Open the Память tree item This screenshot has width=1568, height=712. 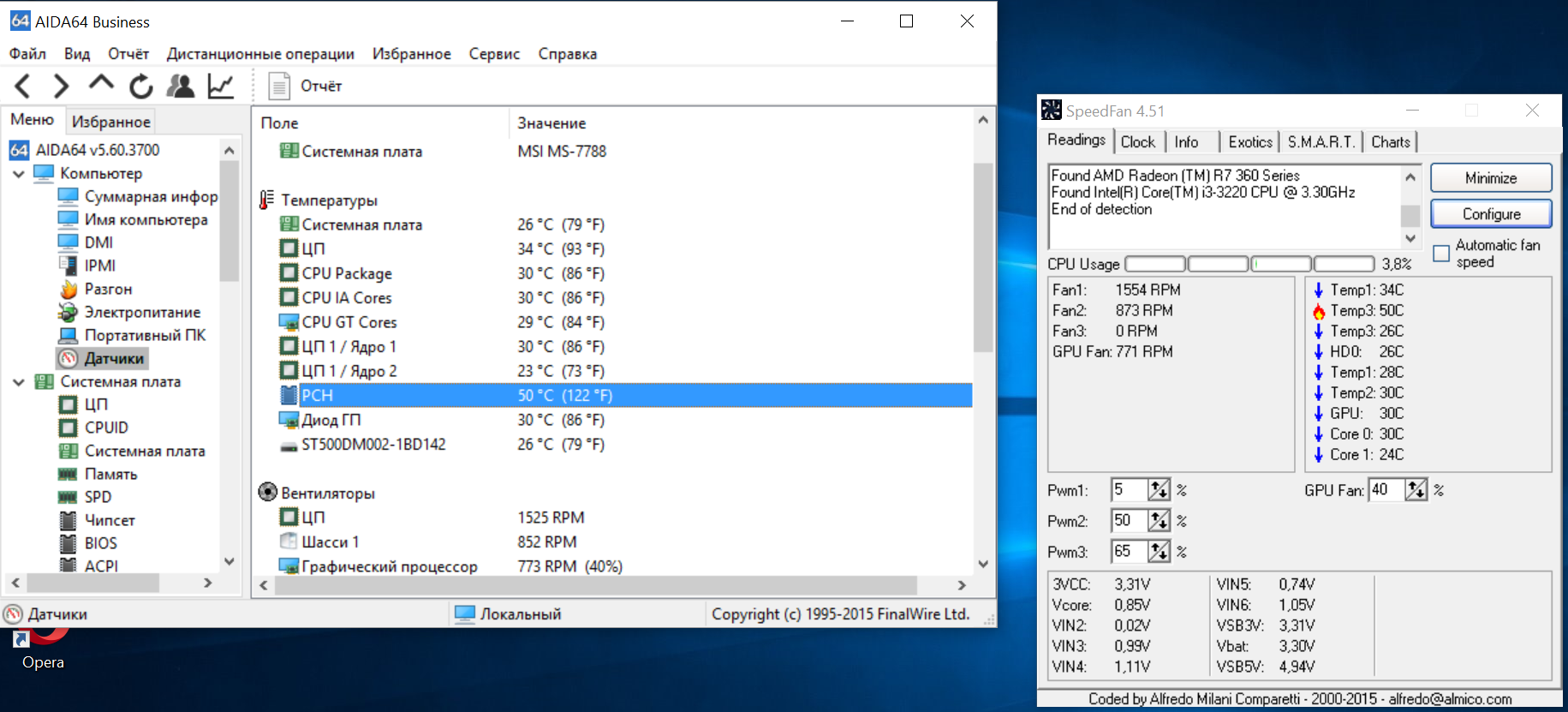[x=98, y=474]
